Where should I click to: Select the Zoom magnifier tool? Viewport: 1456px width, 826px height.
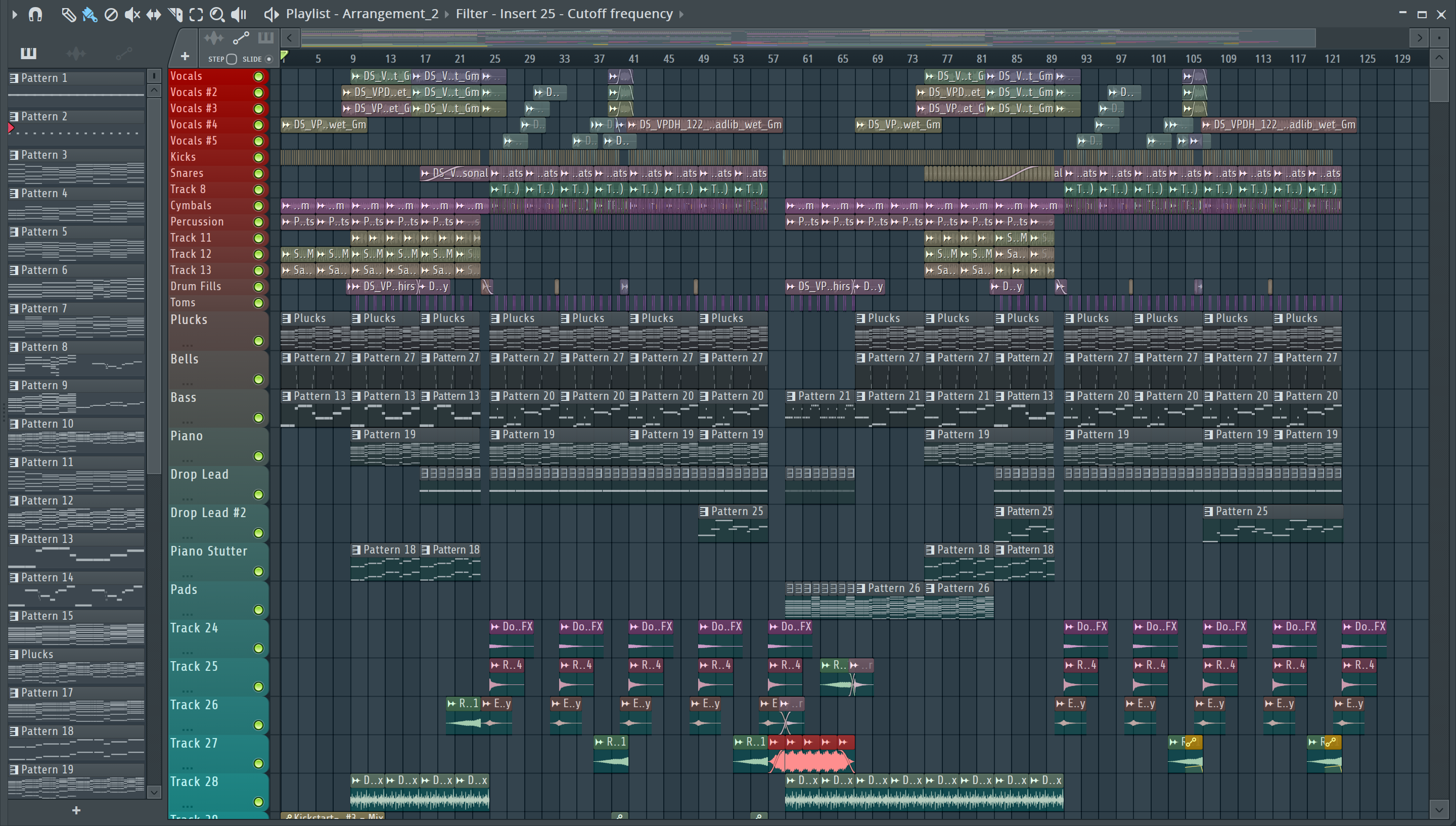click(x=217, y=14)
